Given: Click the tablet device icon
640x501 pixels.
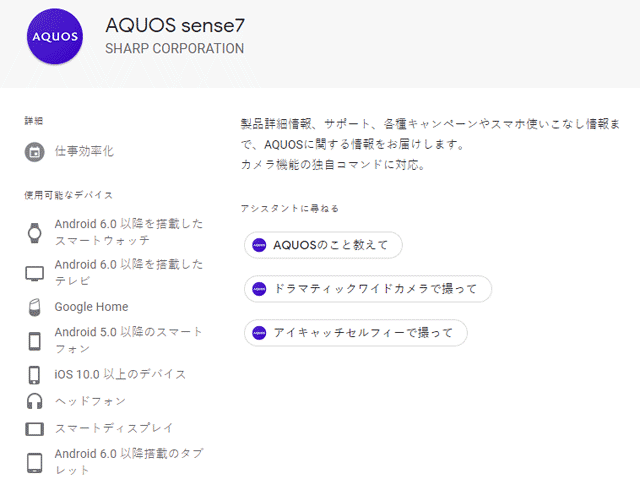Looking at the screenshot, I should (x=35, y=463).
